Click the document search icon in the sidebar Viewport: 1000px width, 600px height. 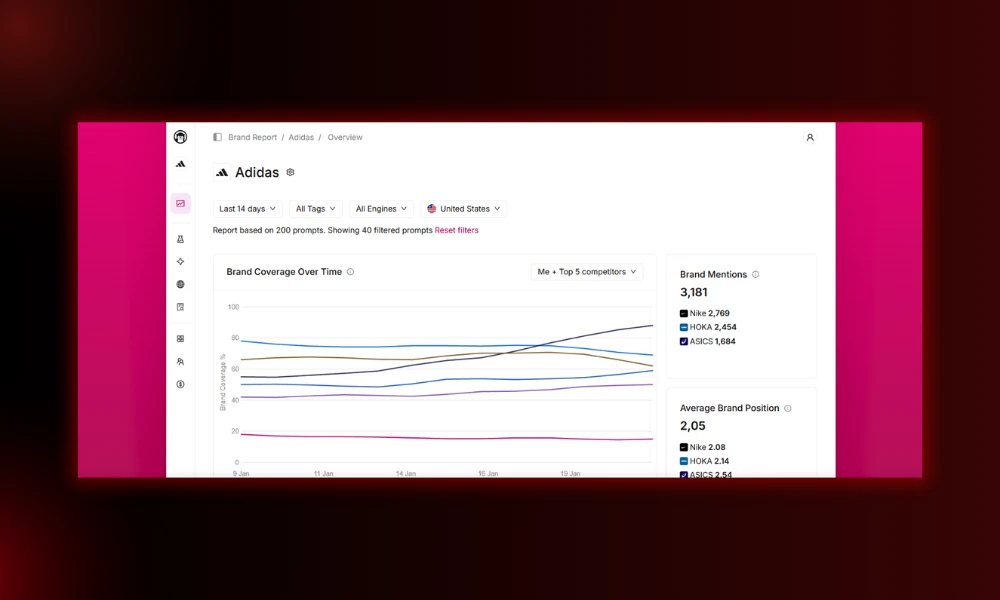[x=180, y=307]
